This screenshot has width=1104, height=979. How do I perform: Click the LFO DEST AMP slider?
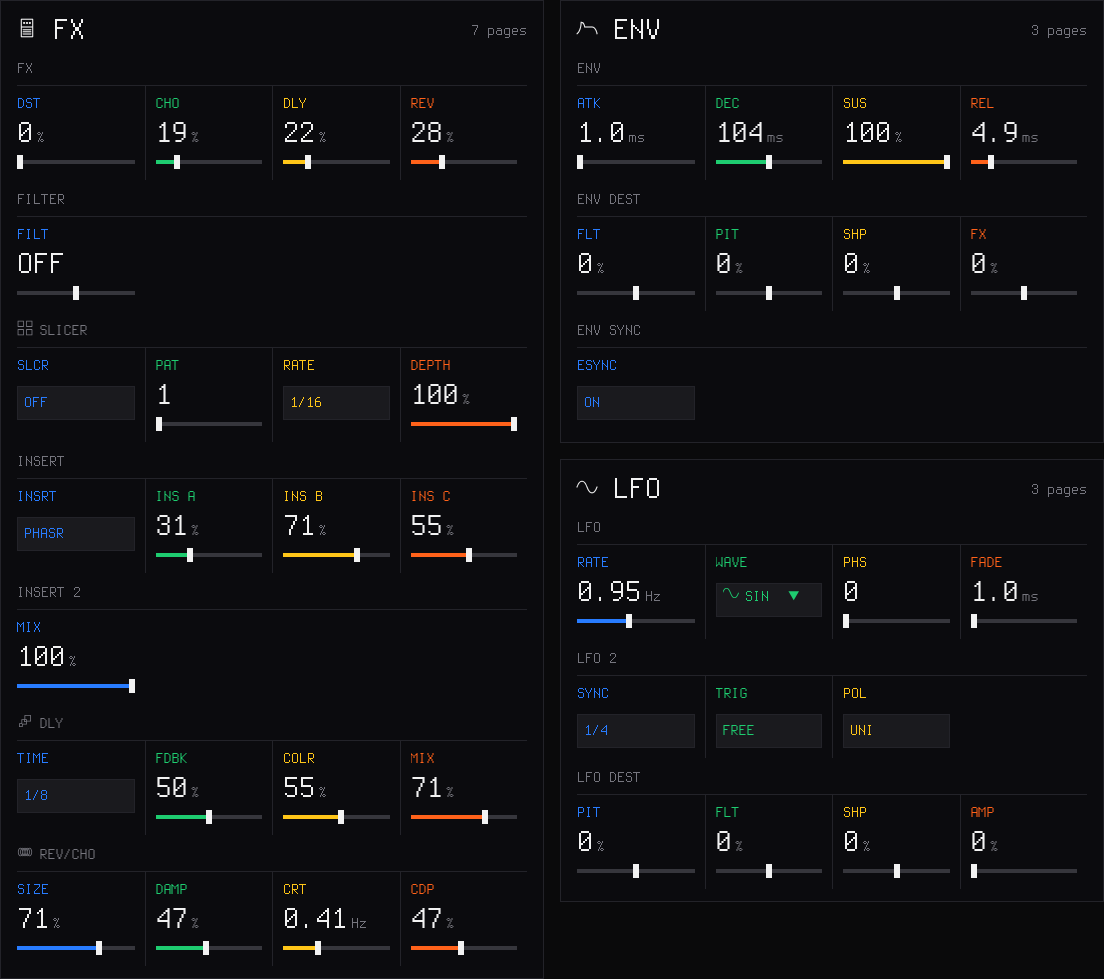point(1023,871)
